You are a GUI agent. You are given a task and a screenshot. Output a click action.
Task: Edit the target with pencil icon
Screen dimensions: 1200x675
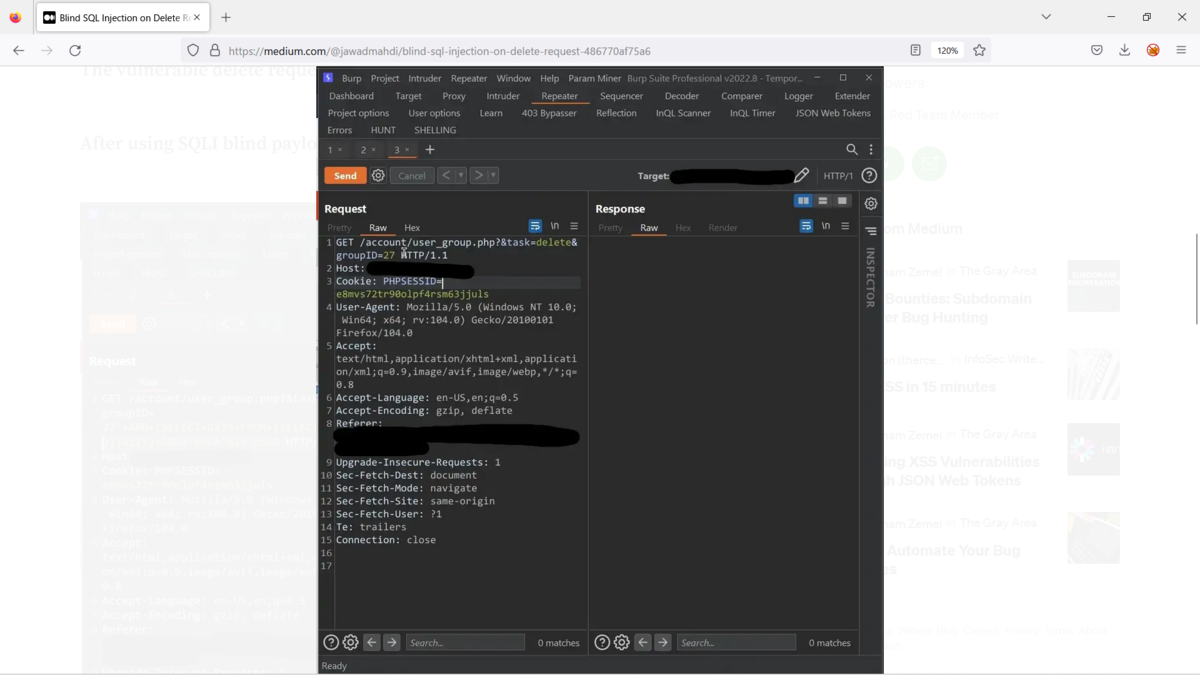802,175
